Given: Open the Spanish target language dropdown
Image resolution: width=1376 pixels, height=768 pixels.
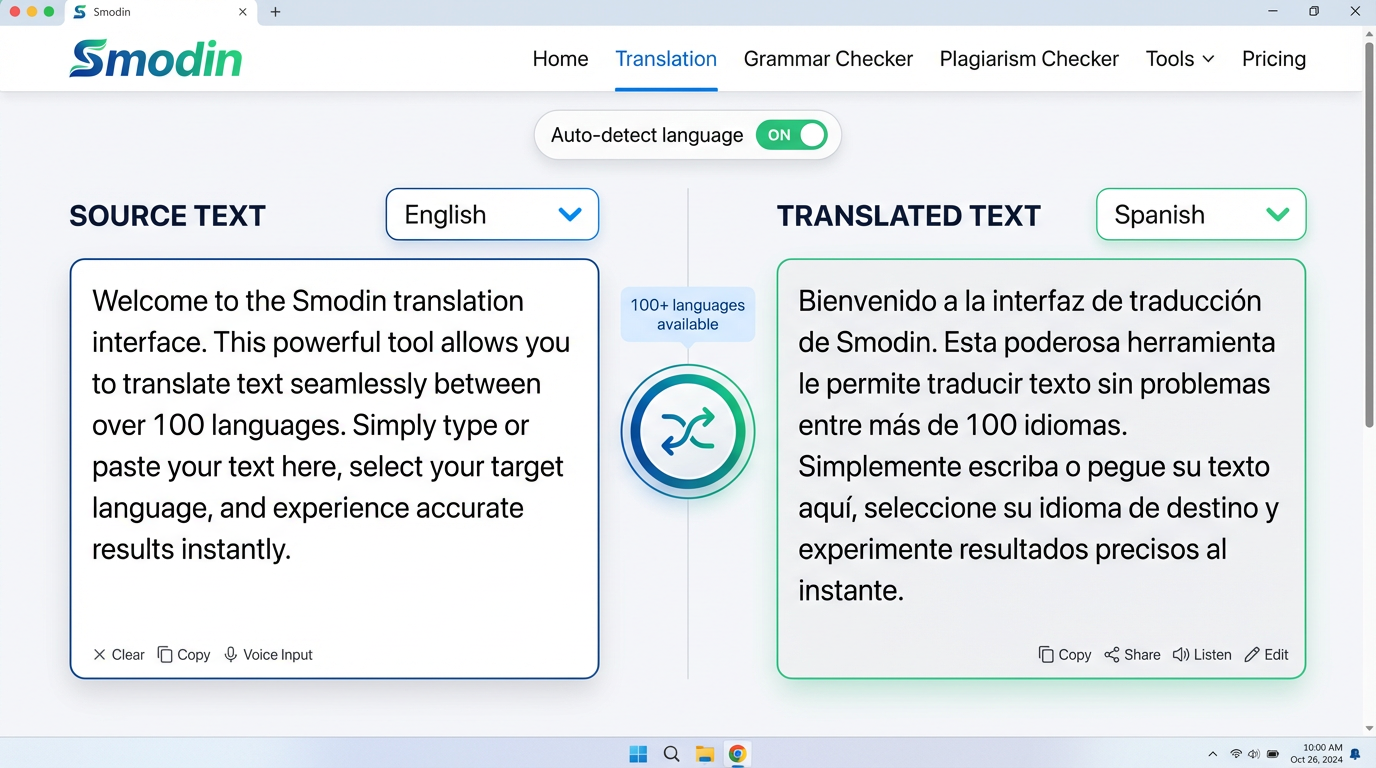Looking at the screenshot, I should click(1200, 214).
